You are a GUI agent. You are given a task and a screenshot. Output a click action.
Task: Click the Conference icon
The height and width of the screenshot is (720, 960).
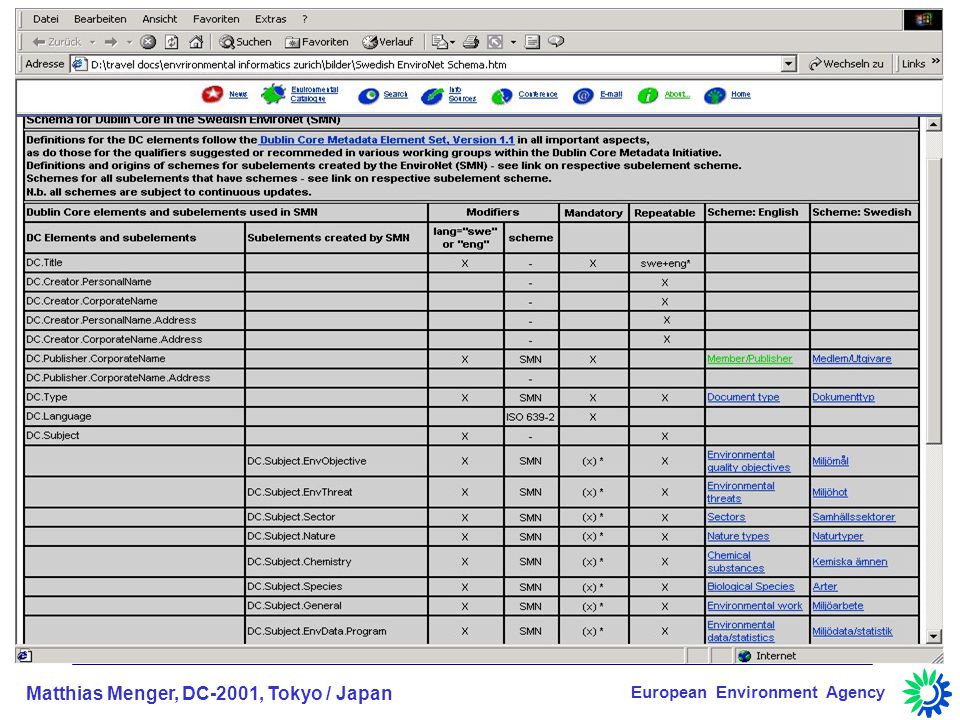click(x=501, y=96)
